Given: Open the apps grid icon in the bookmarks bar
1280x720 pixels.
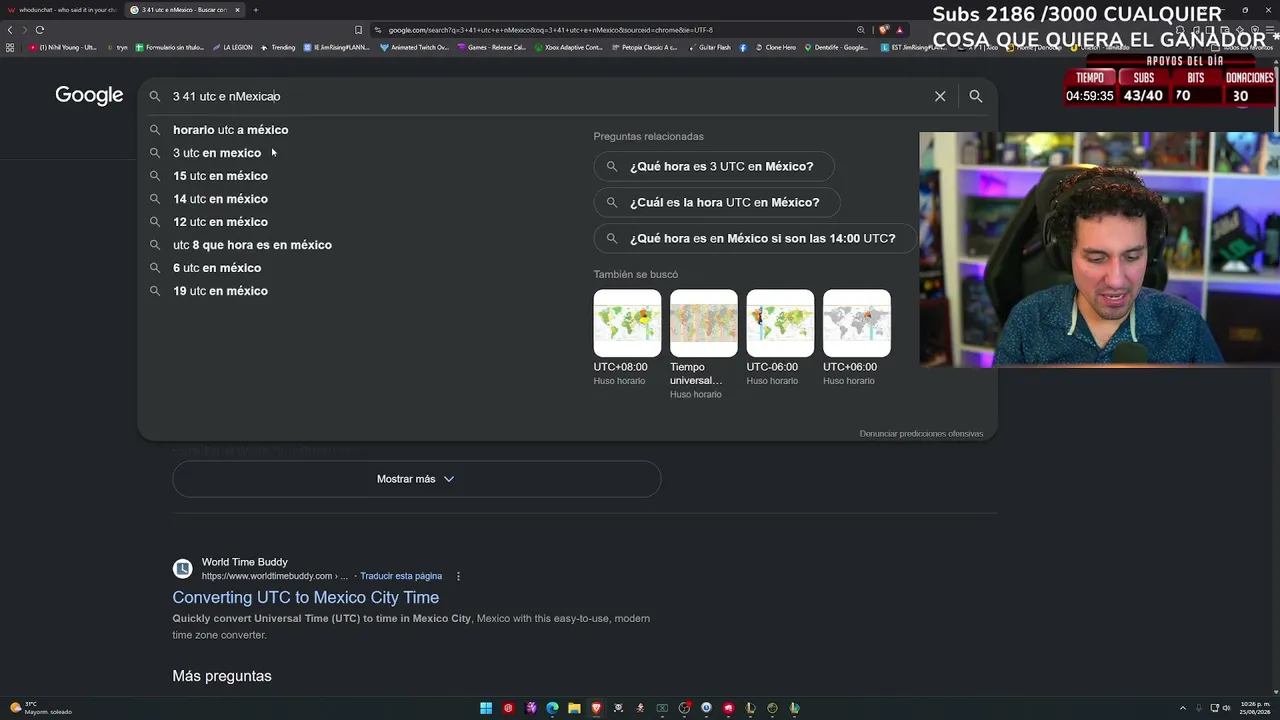Looking at the screenshot, I should click(10, 47).
